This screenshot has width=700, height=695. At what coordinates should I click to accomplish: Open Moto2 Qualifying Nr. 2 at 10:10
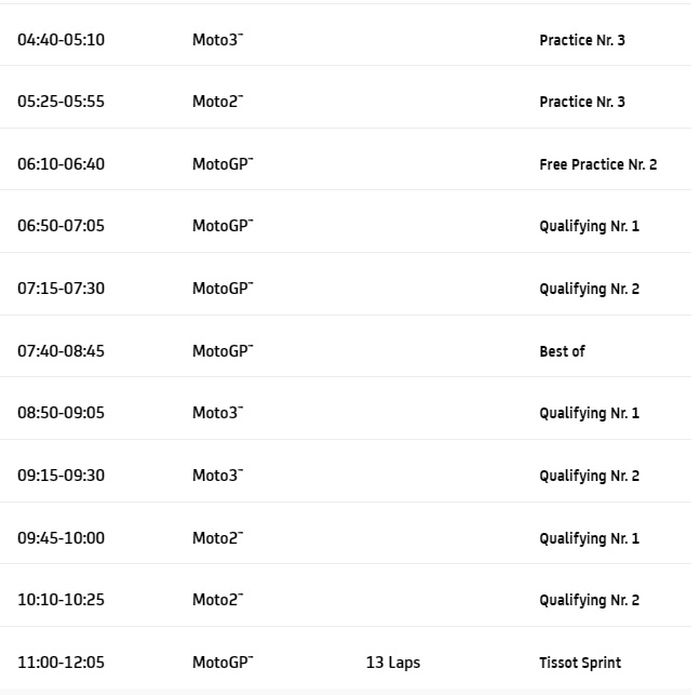[589, 600]
